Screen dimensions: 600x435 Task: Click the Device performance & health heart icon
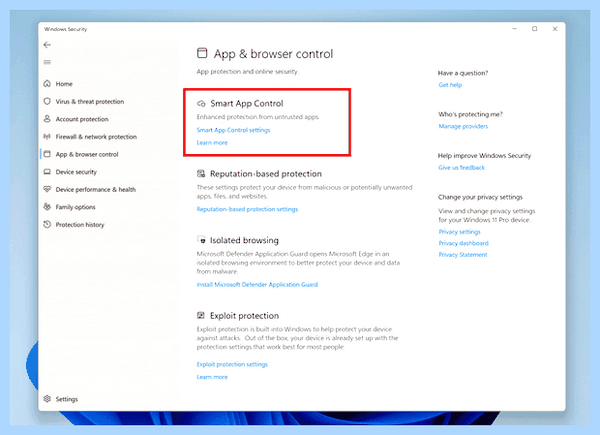coord(47,189)
